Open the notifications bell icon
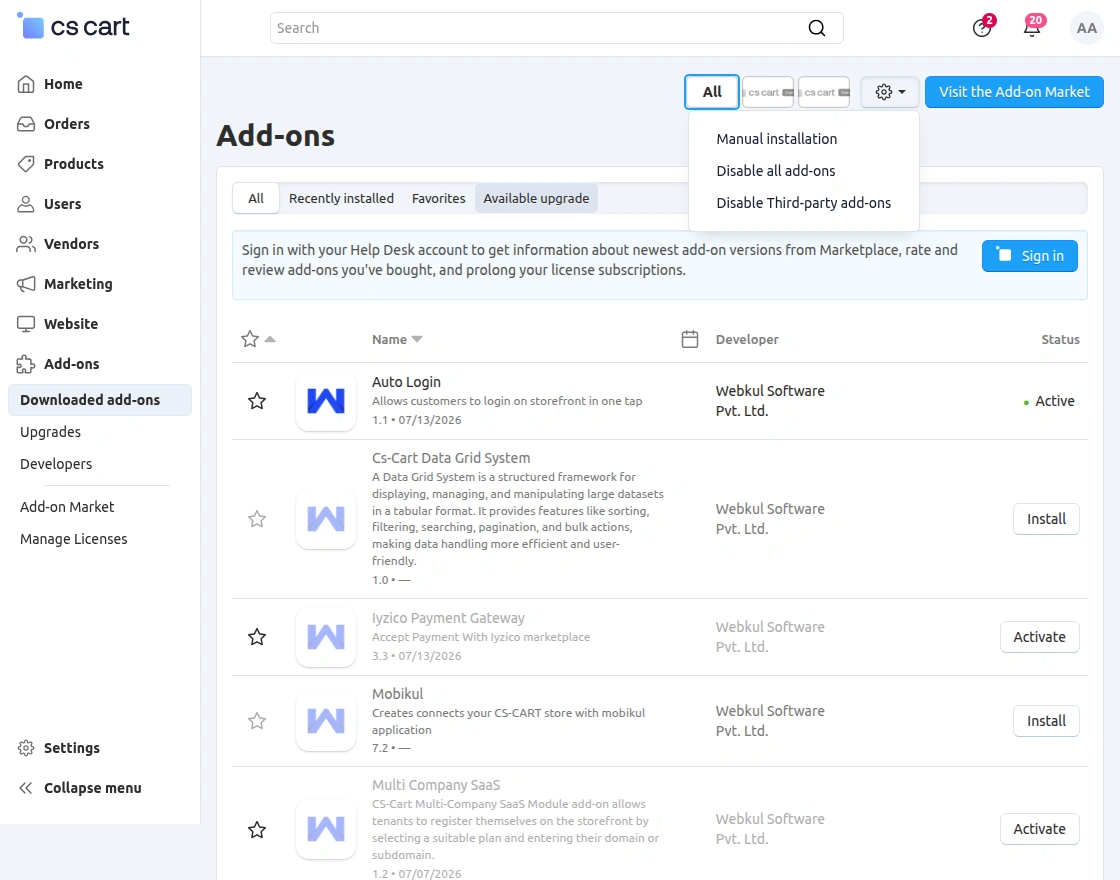1120x880 pixels. 1032,28
